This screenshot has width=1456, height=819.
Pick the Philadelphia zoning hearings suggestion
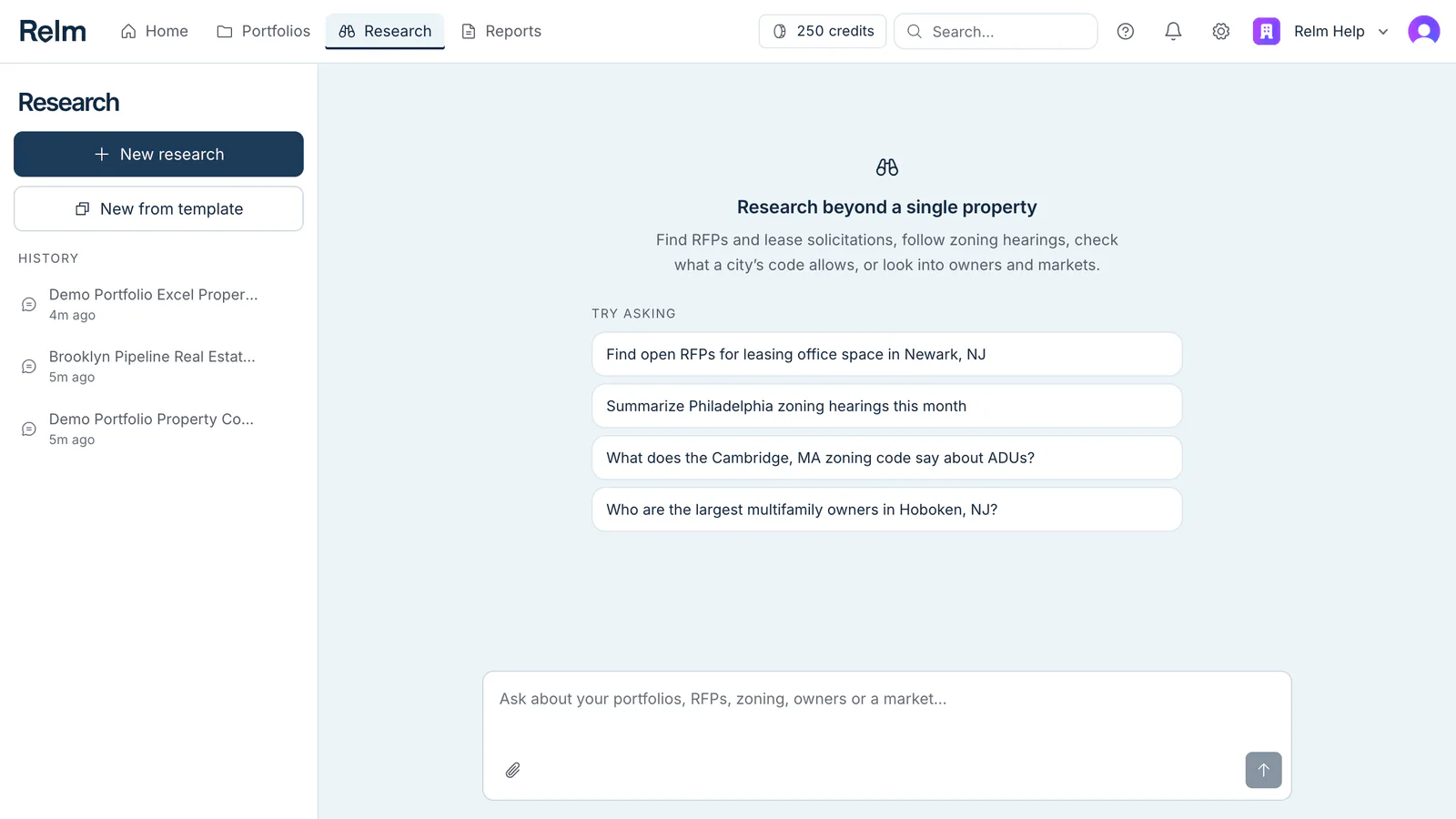887,407
